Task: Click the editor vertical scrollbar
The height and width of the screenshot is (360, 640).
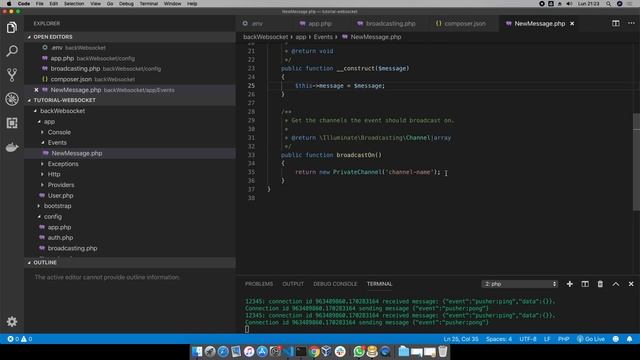Action: (x=636, y=162)
